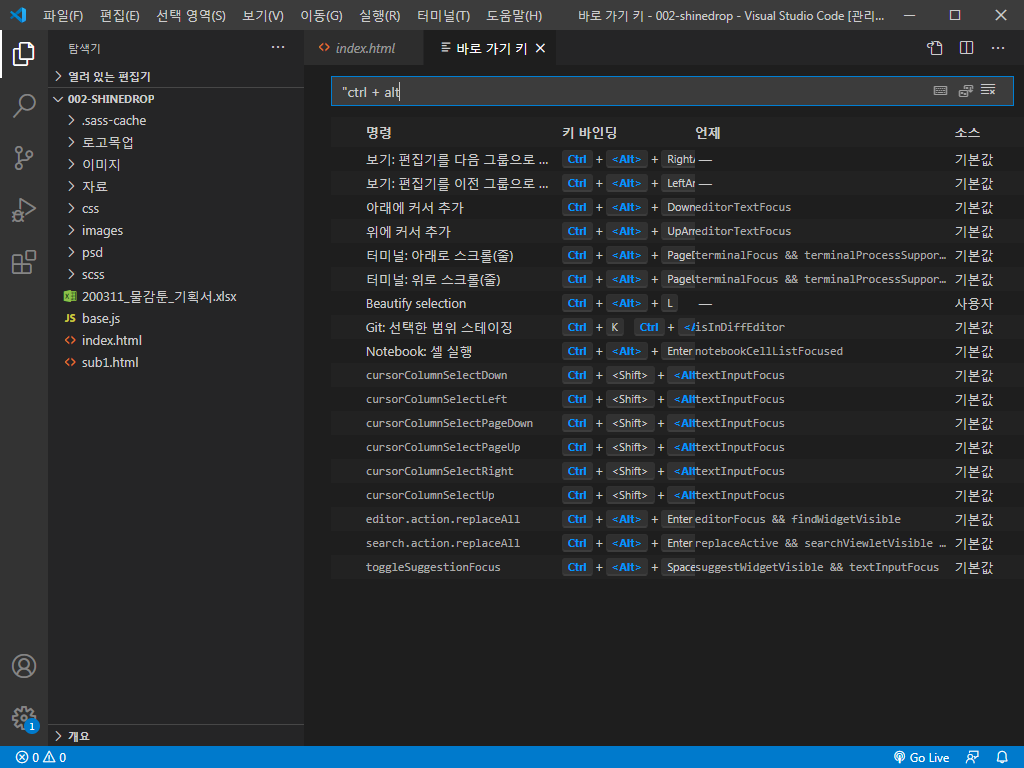This screenshot has height=768, width=1024.
Task: Expand the scss folder
Action: 176,274
